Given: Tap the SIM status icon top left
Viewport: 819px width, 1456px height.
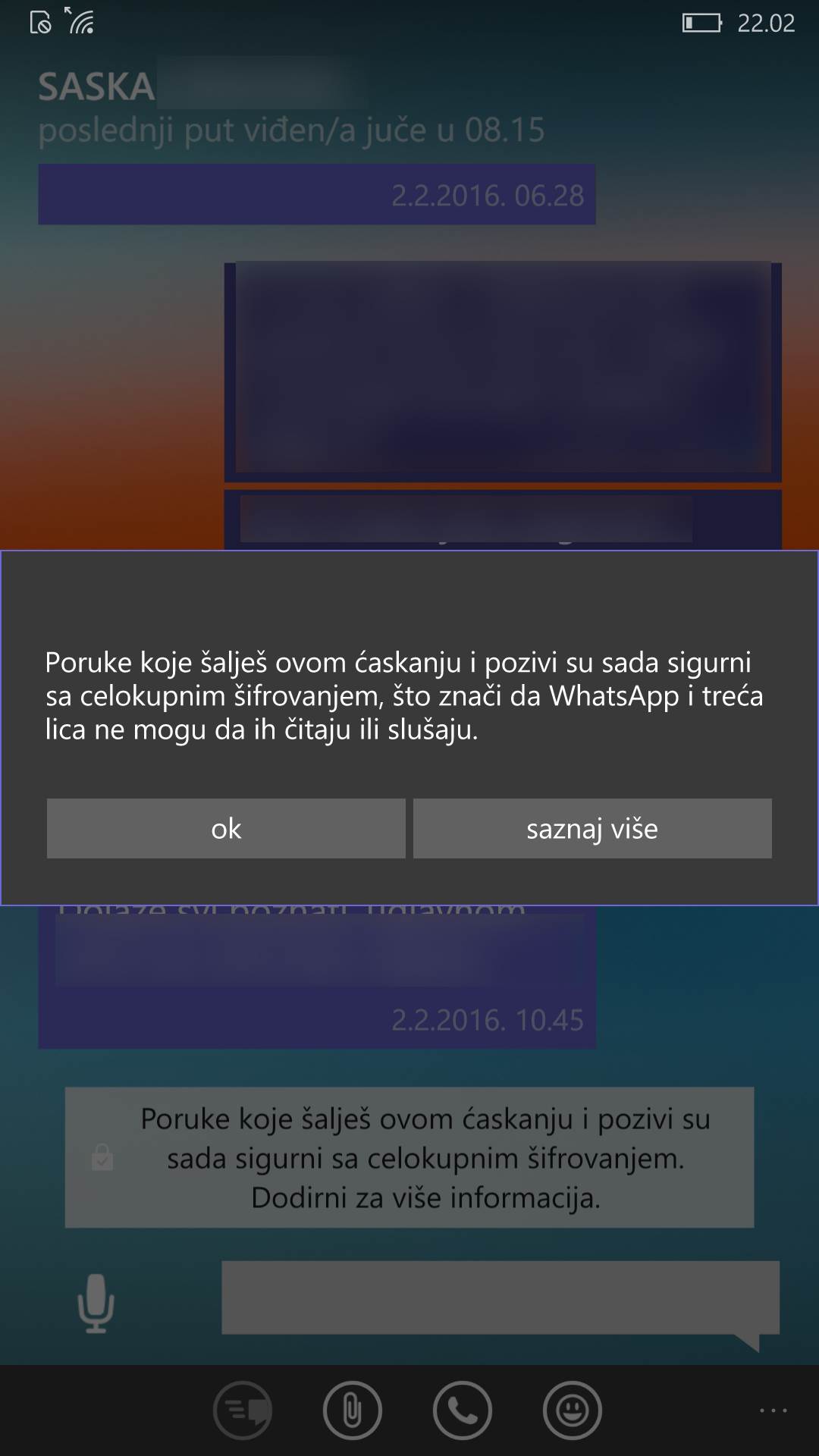Looking at the screenshot, I should click(x=40, y=24).
